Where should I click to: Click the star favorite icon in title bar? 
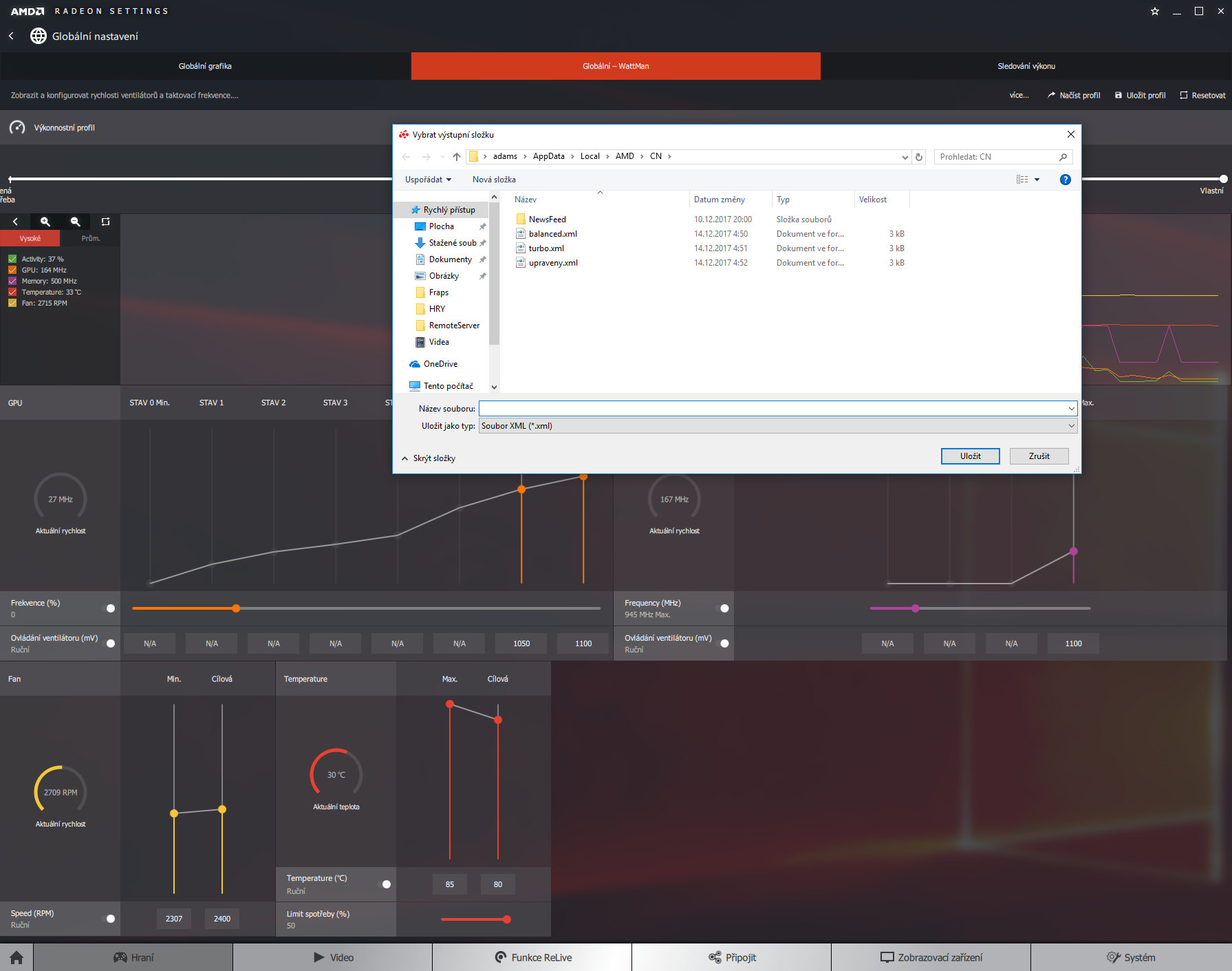point(1155,11)
